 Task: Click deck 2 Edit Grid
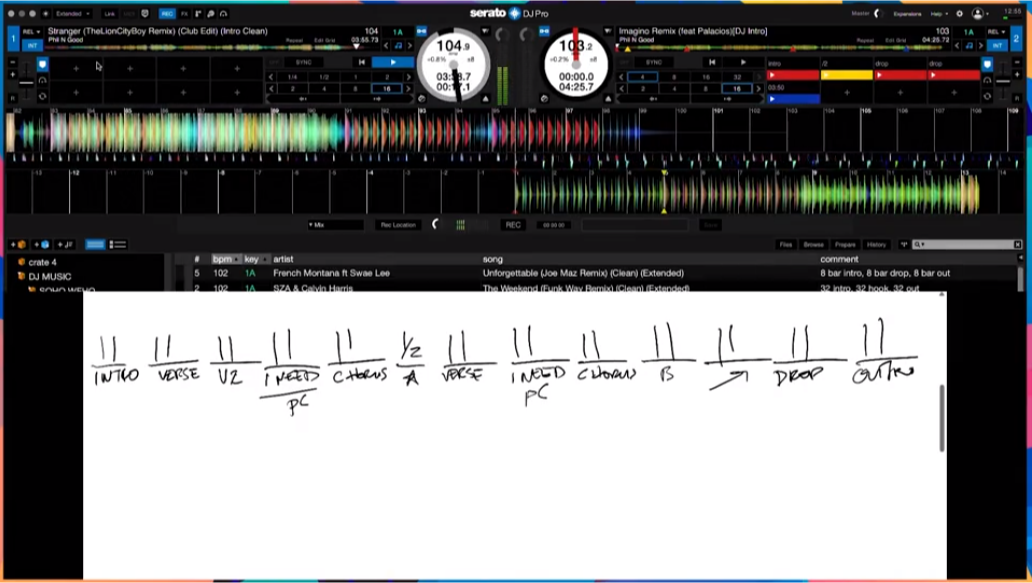coord(896,41)
